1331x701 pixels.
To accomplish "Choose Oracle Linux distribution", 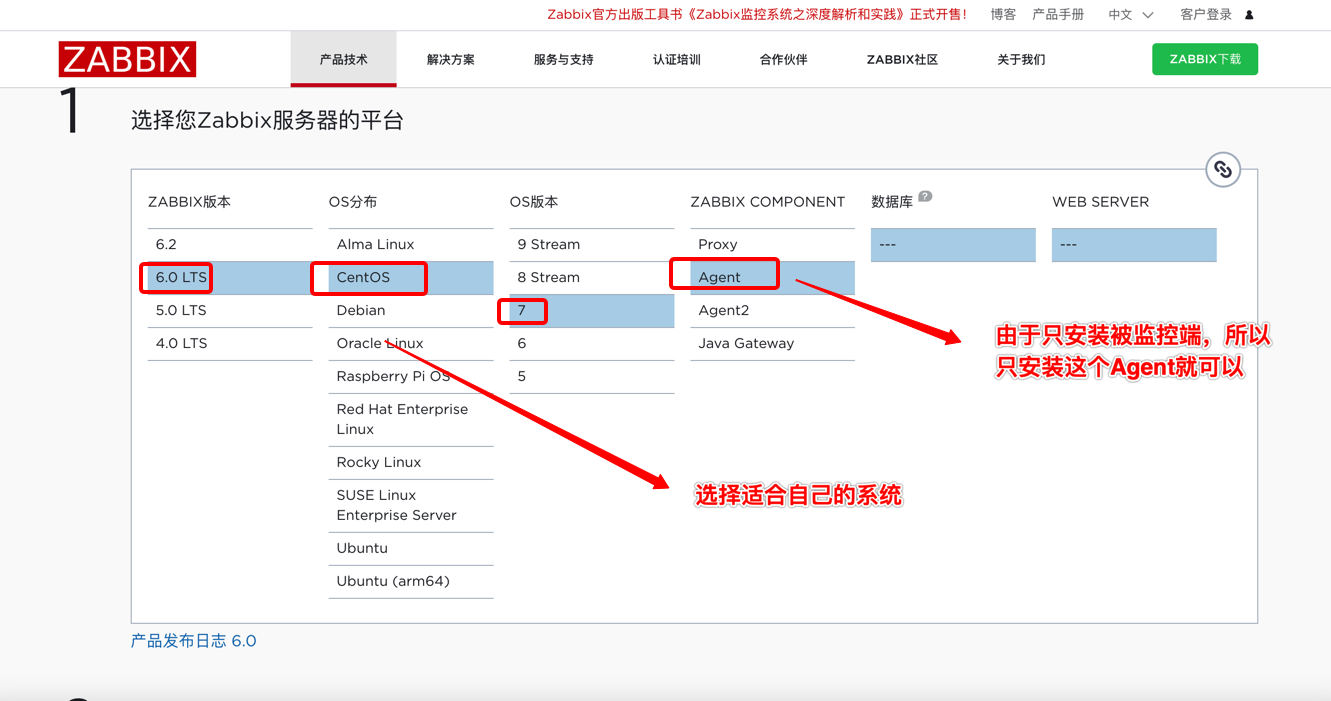I will 411,344.
